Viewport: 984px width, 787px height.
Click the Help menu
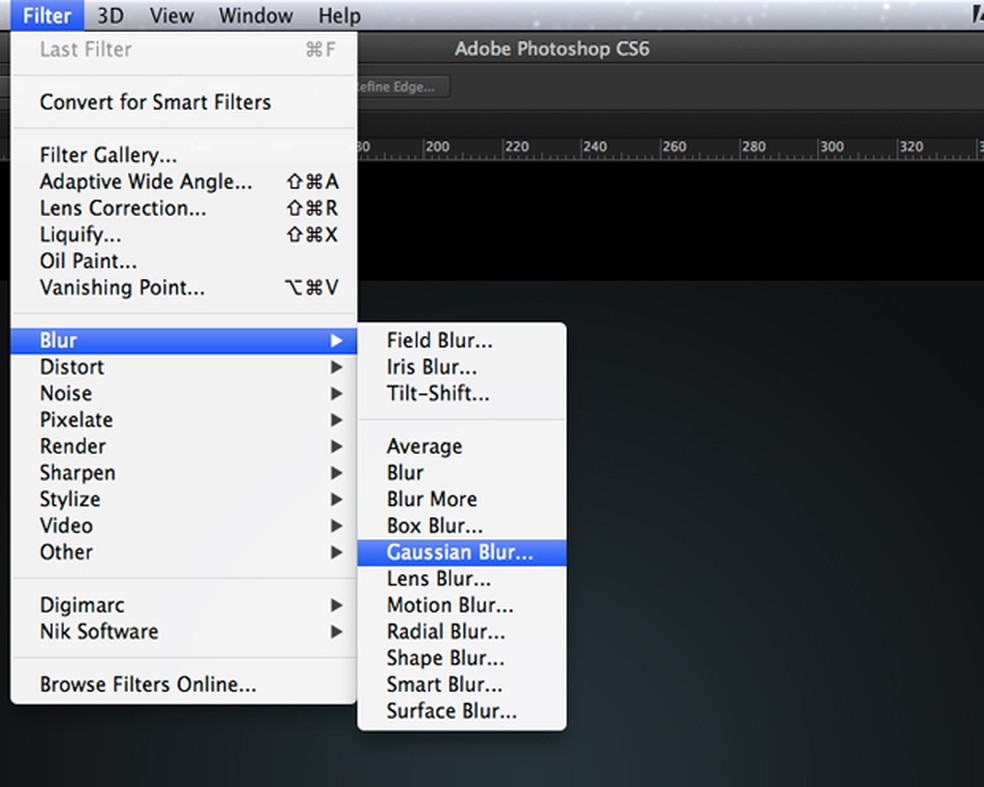coord(339,16)
